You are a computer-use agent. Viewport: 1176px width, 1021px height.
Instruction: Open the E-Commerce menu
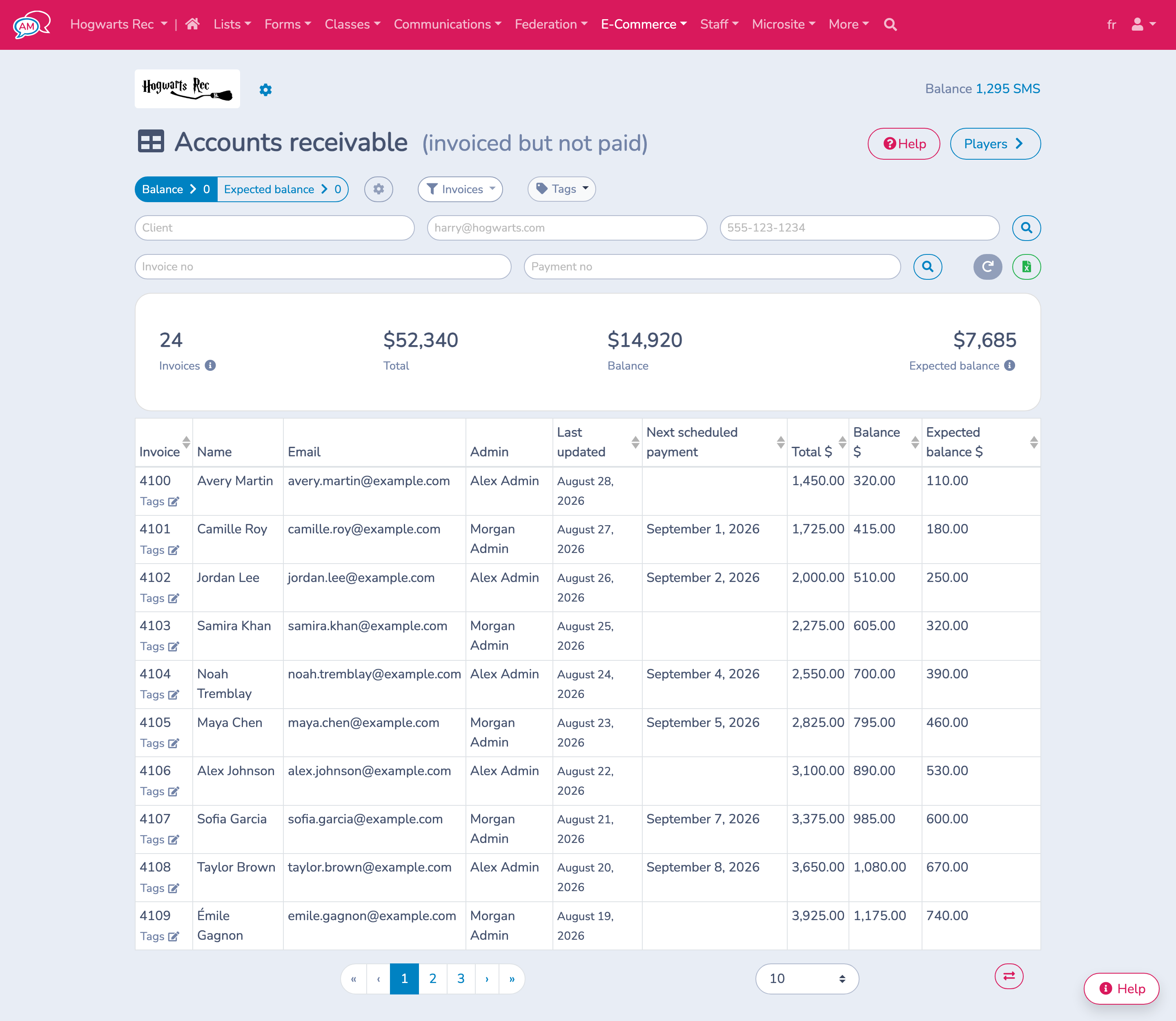click(644, 25)
